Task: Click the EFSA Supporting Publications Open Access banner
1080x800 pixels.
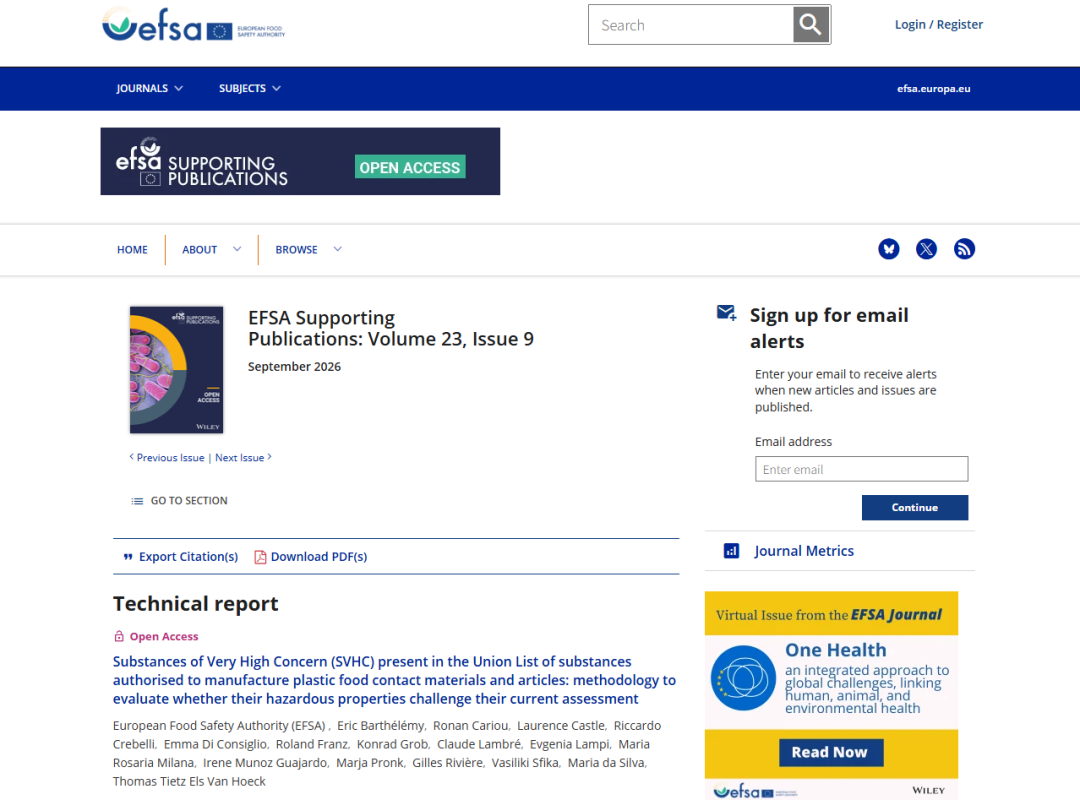Action: [x=300, y=161]
